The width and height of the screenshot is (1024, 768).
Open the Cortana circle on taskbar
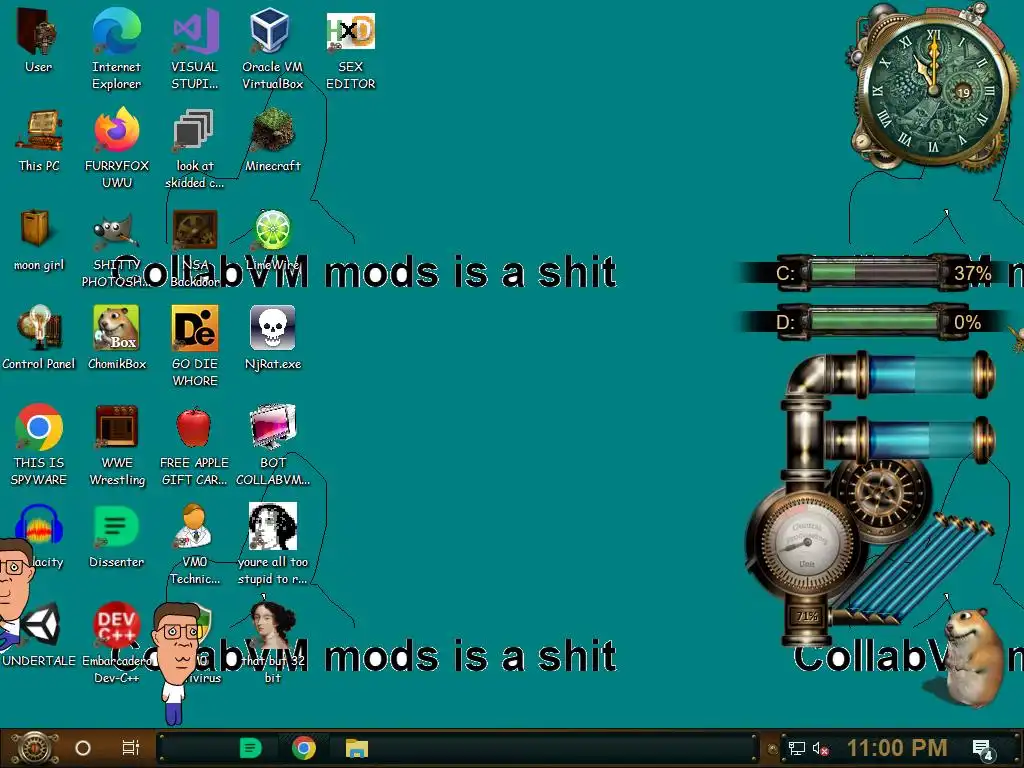click(82, 748)
